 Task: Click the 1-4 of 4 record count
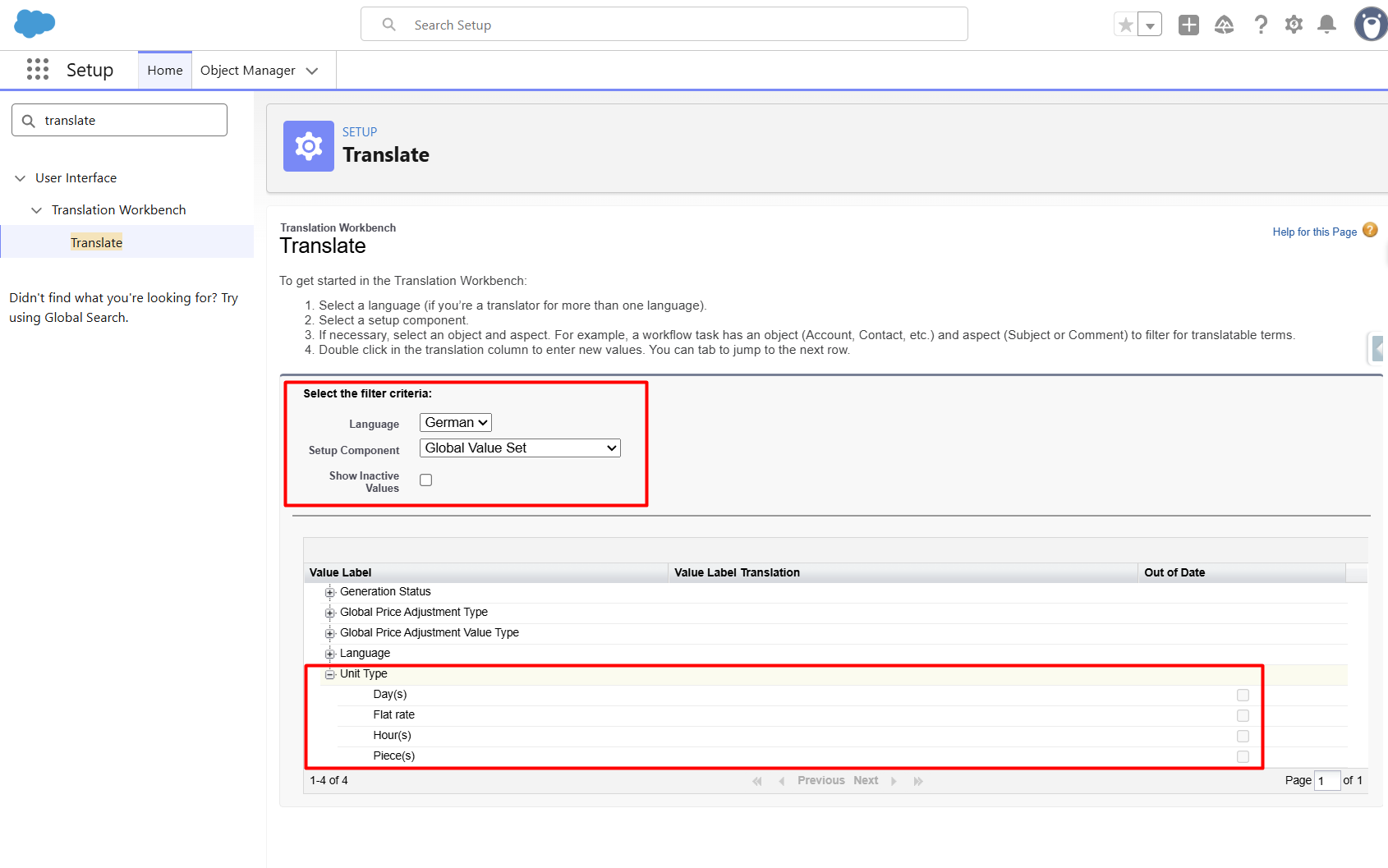329,780
